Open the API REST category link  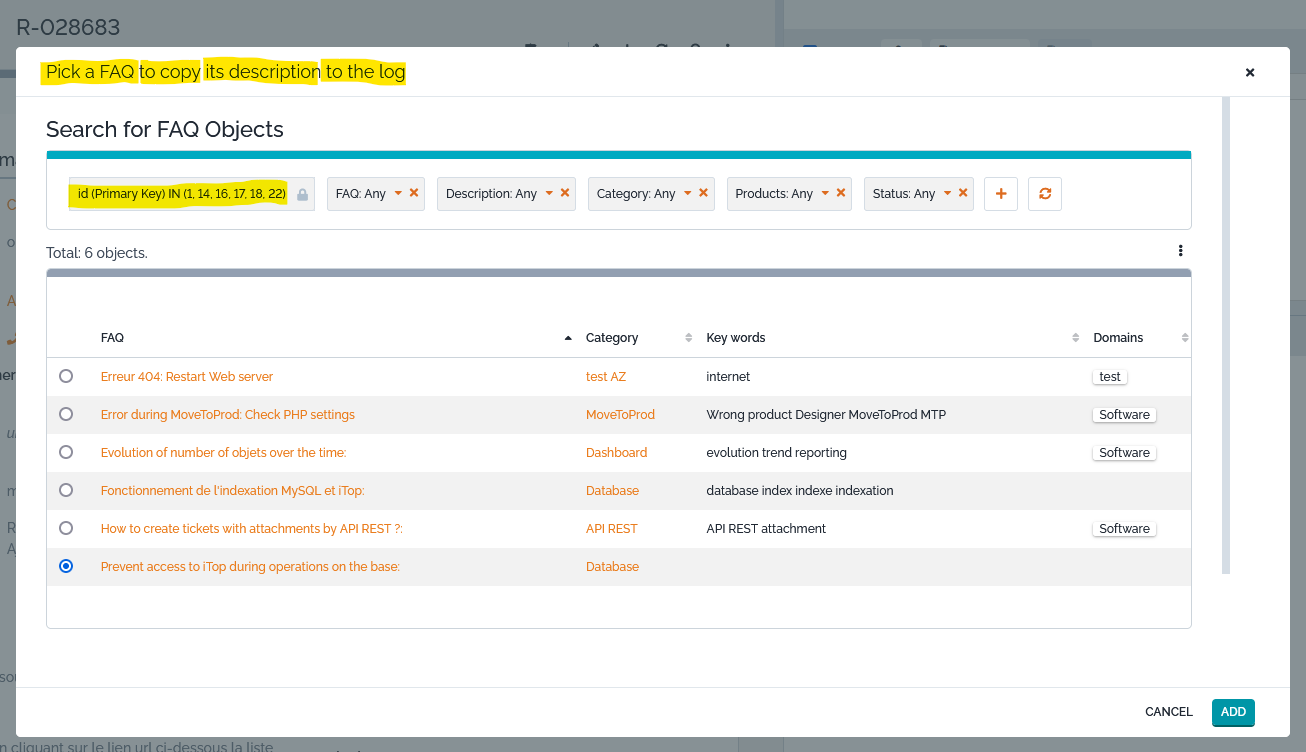[x=612, y=529]
